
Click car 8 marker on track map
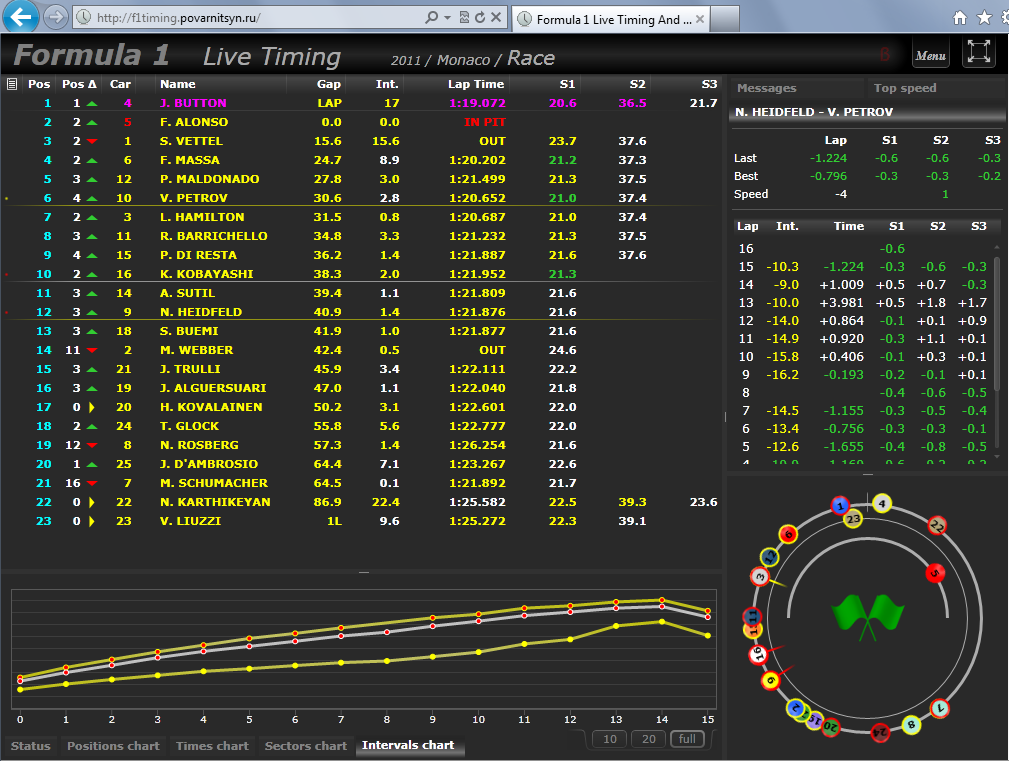[911, 725]
